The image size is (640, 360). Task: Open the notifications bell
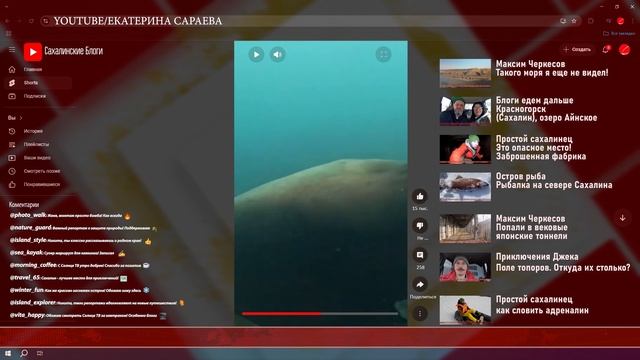pos(606,49)
